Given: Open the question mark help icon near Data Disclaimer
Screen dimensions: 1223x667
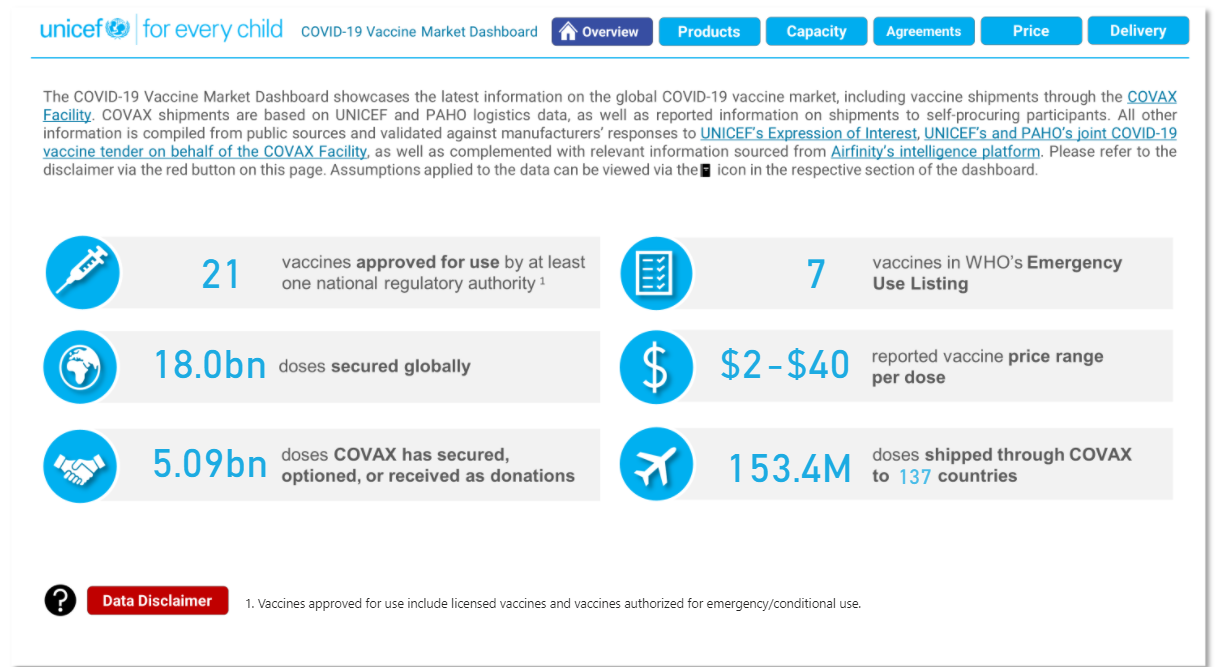Looking at the screenshot, I should (60, 600).
